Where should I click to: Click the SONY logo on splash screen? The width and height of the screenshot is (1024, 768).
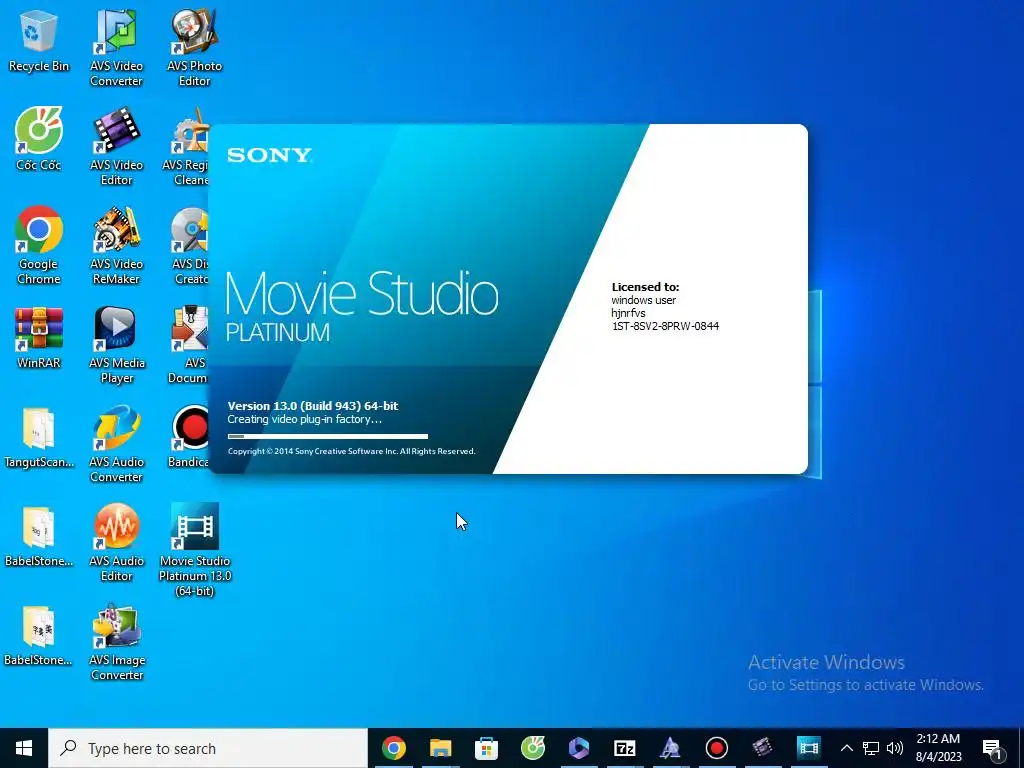click(x=269, y=155)
